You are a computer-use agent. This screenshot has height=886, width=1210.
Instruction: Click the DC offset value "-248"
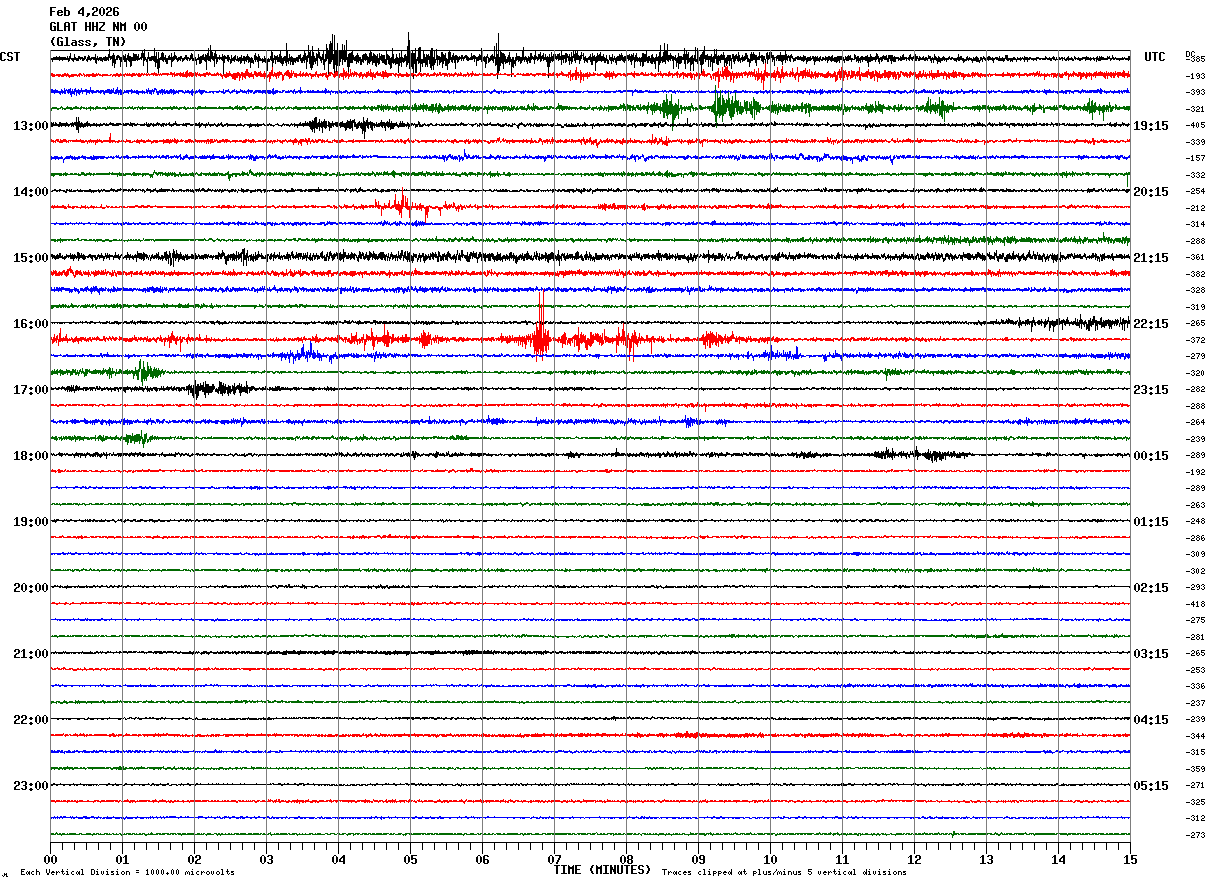[1195, 522]
